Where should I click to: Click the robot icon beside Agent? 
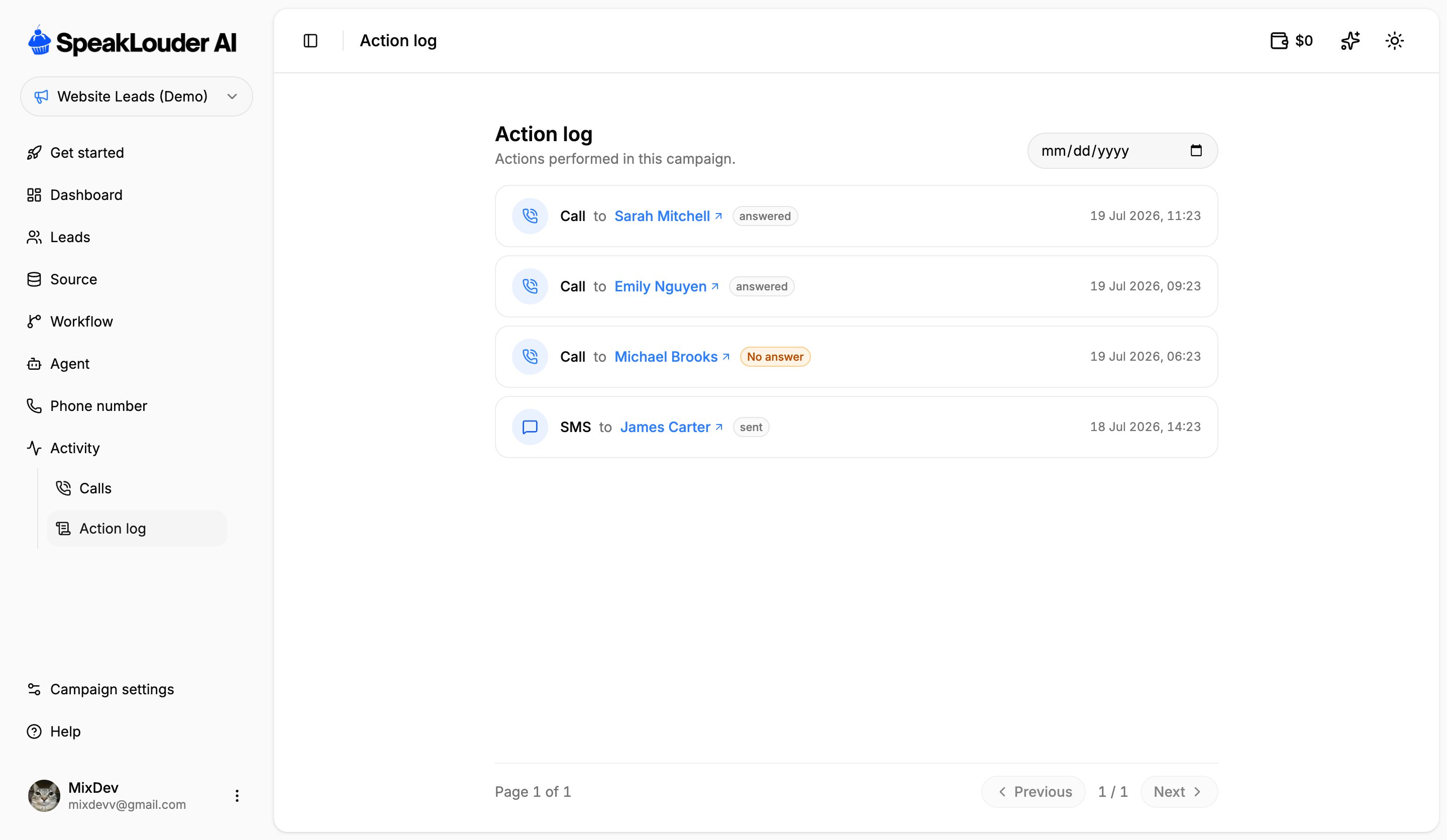tap(34, 364)
